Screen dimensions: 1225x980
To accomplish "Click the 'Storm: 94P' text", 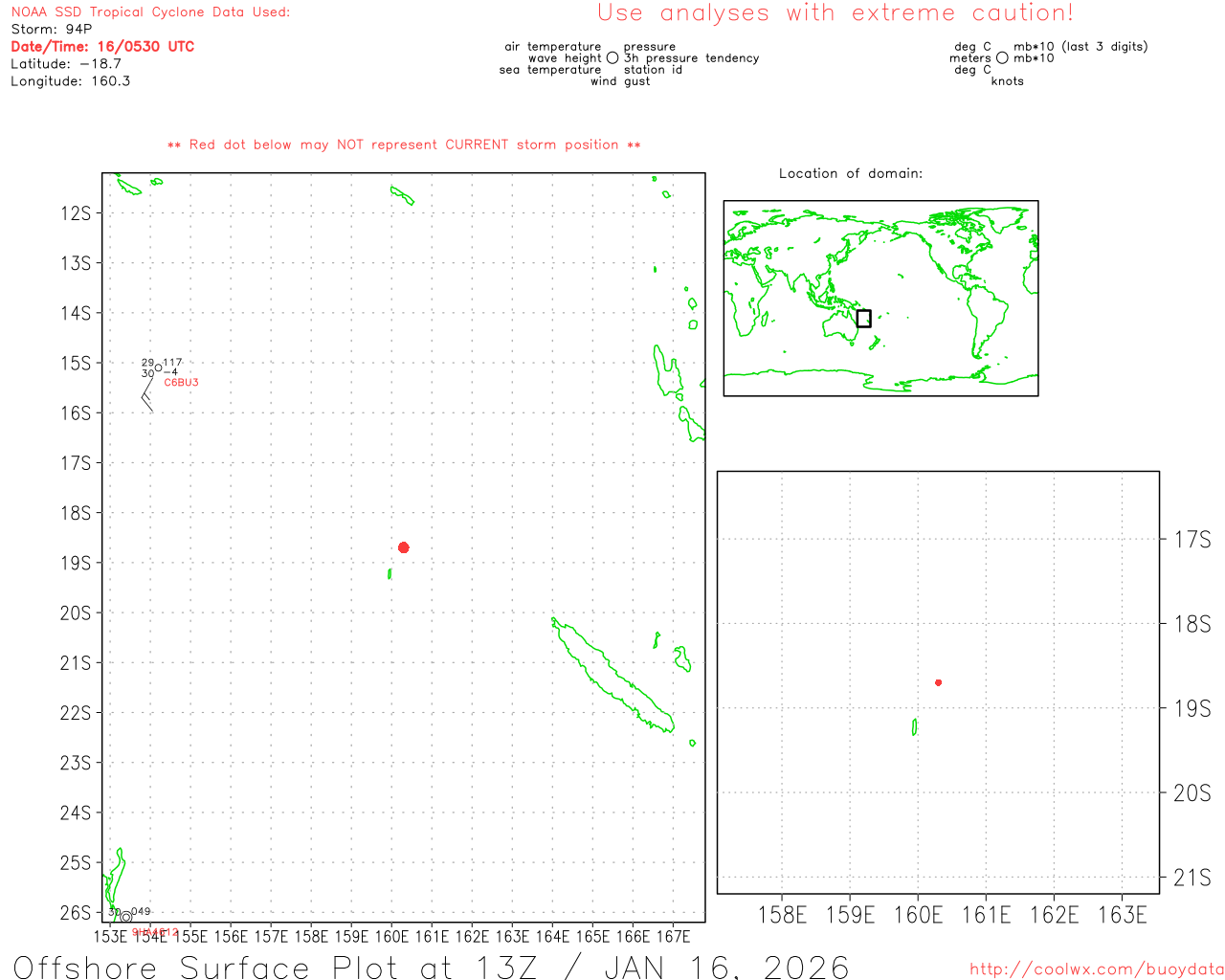I will coord(52,30).
